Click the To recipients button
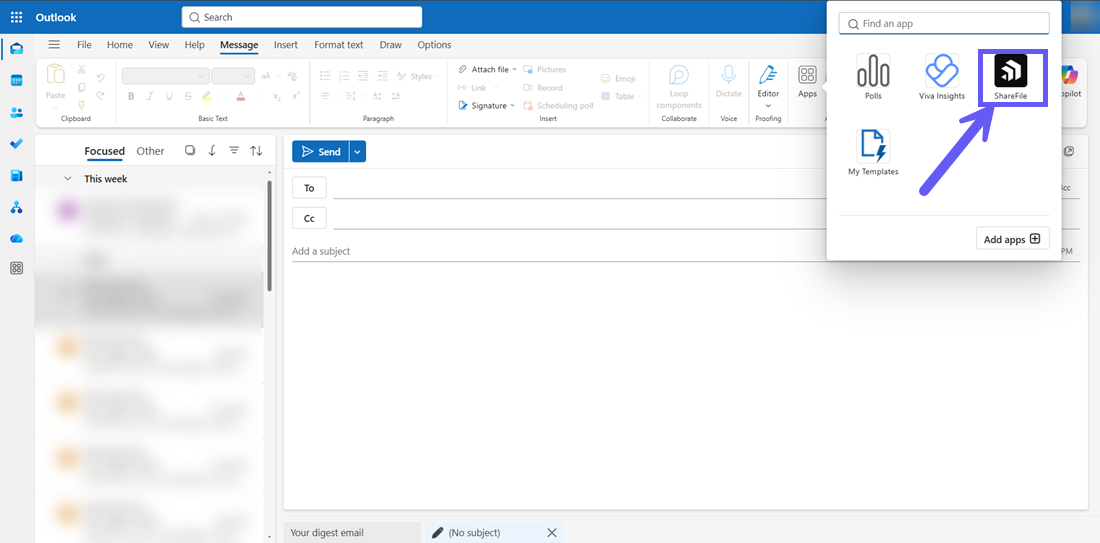Screen dimensions: 1100x543 [309, 188]
